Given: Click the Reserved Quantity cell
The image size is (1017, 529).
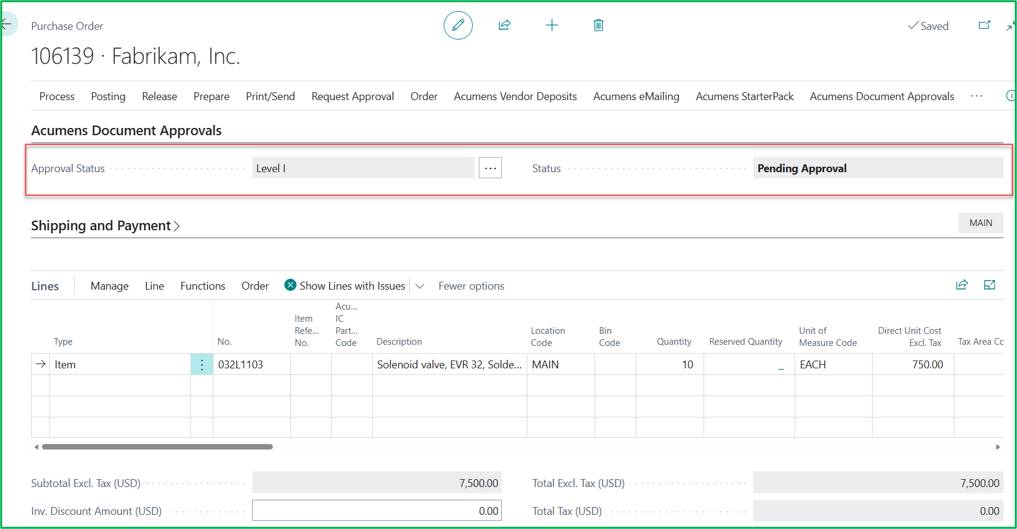Looking at the screenshot, I should 749,364.
